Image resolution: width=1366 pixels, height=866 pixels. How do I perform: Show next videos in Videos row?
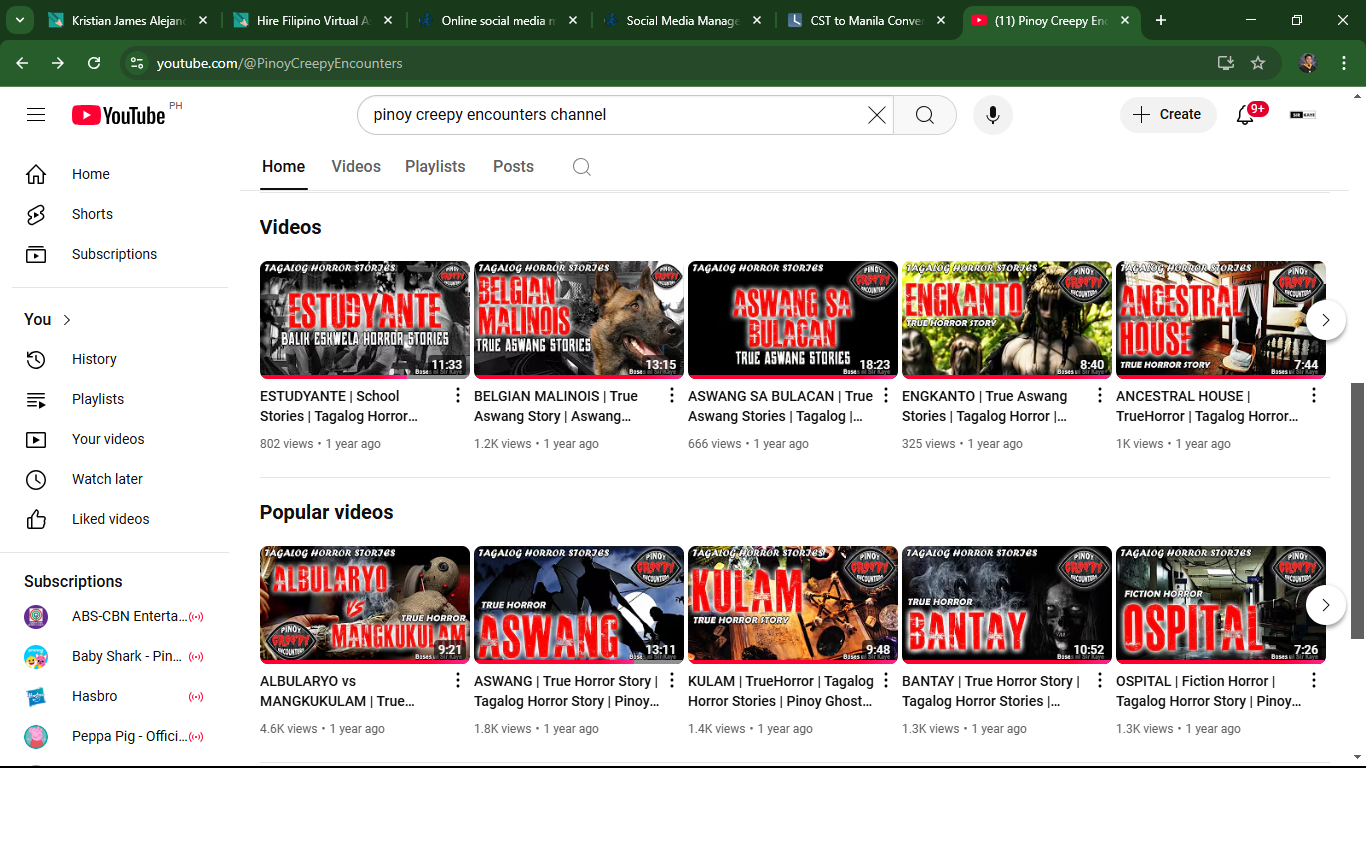tap(1326, 320)
